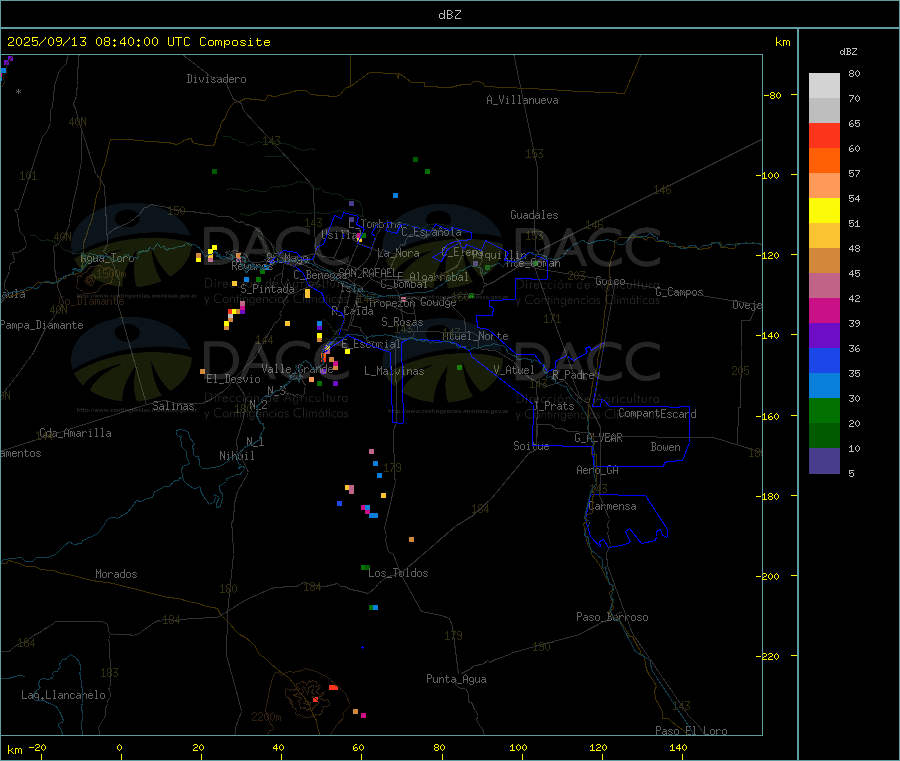This screenshot has width=900, height=761.
Task: Click the Valle_Grande location label
Action: pos(297,369)
